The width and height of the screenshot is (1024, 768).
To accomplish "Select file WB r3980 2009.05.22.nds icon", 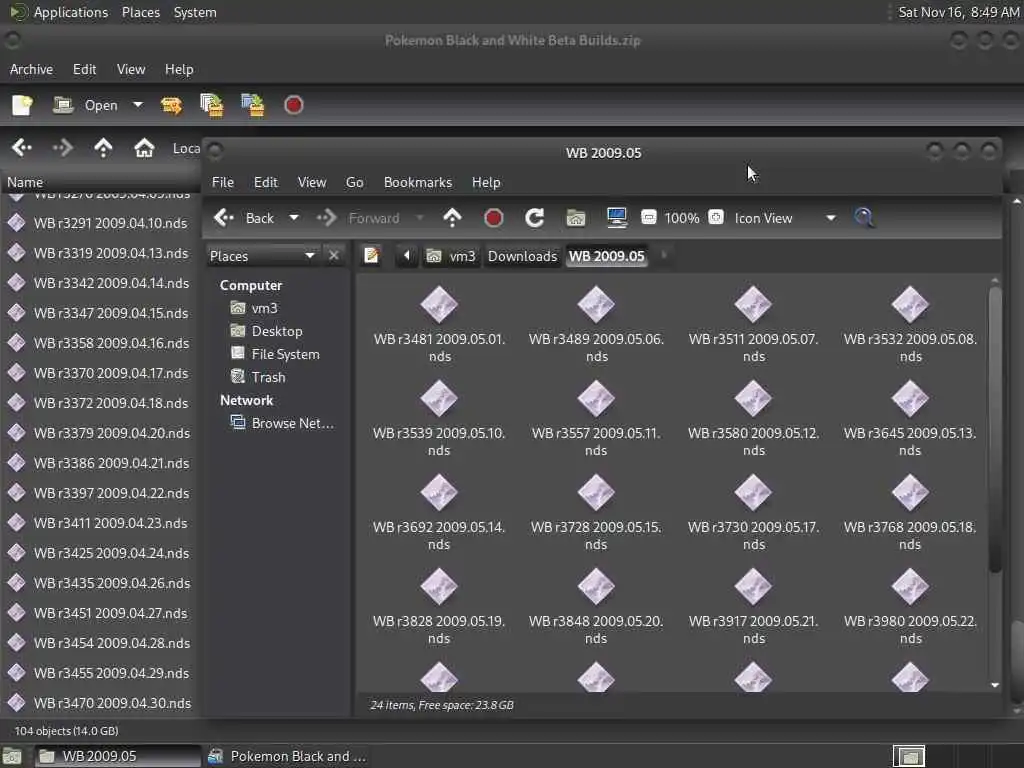I will coord(910,587).
